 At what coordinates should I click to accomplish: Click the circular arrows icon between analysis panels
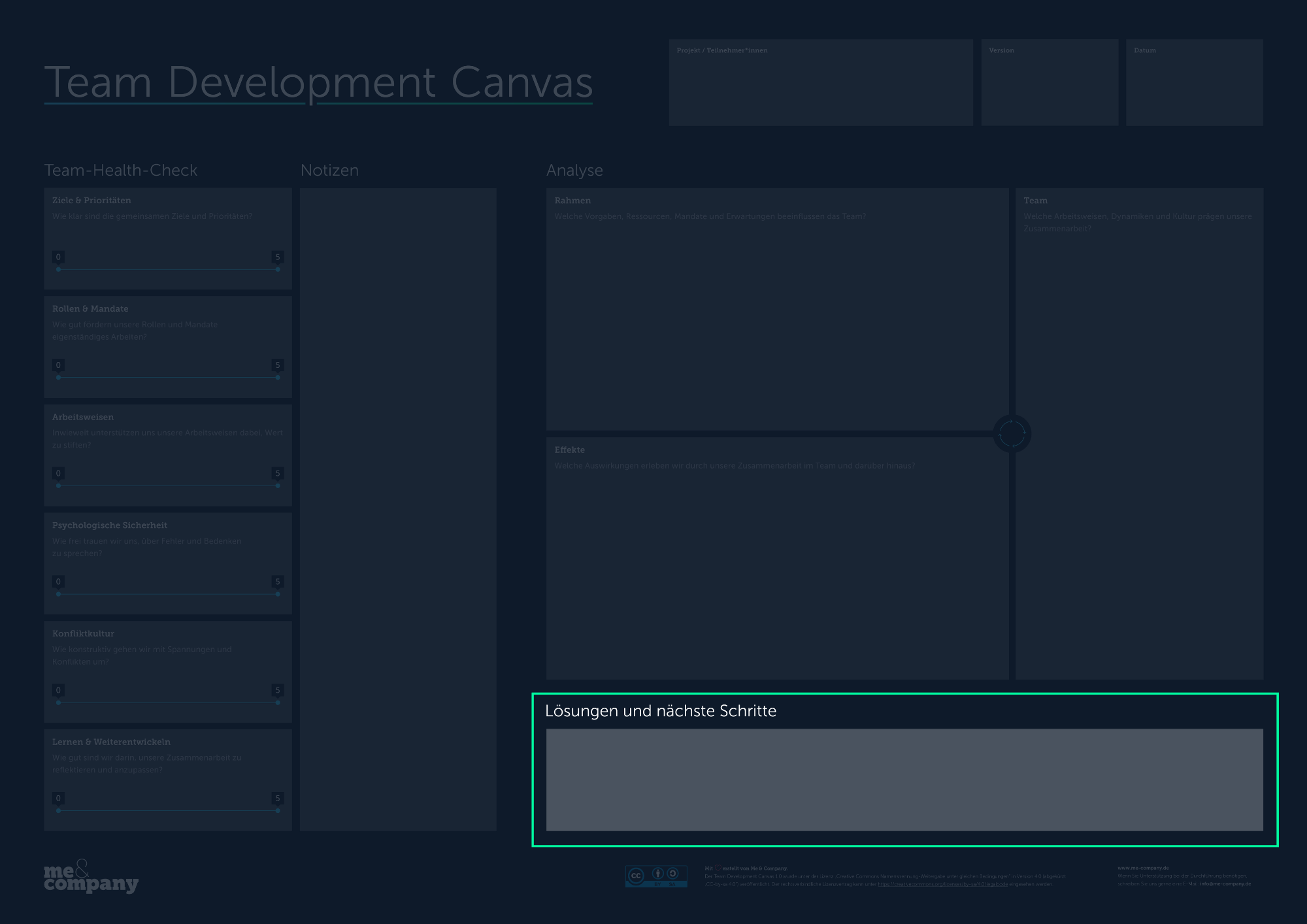[x=1012, y=433]
